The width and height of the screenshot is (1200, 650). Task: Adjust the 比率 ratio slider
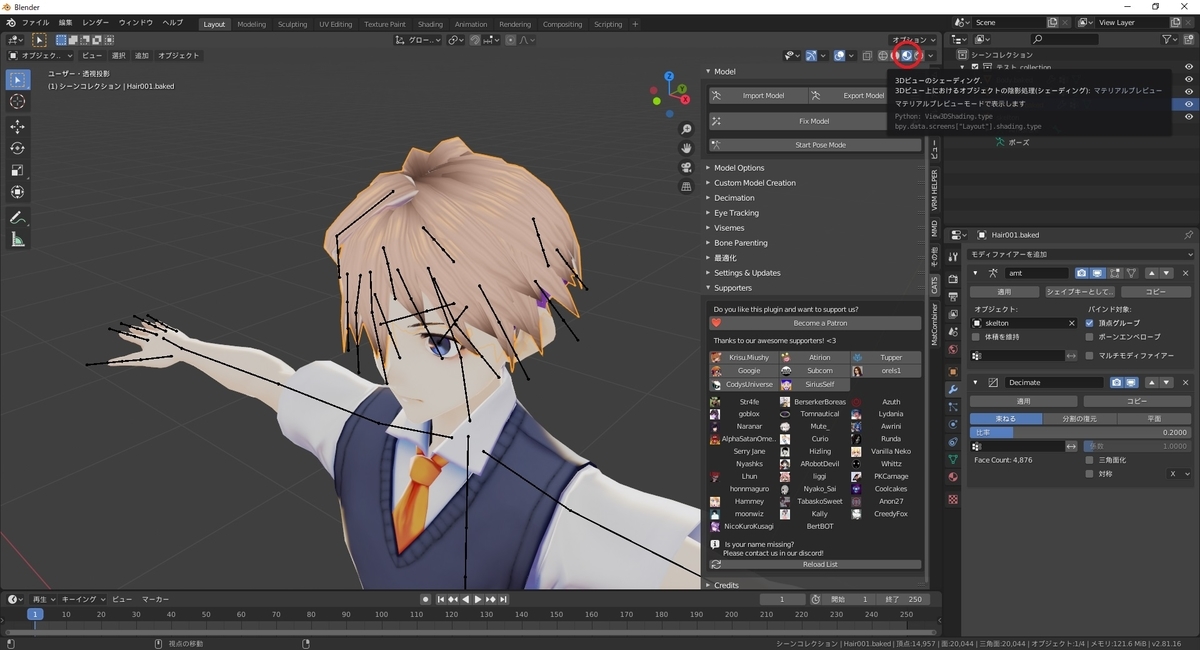coord(1081,432)
